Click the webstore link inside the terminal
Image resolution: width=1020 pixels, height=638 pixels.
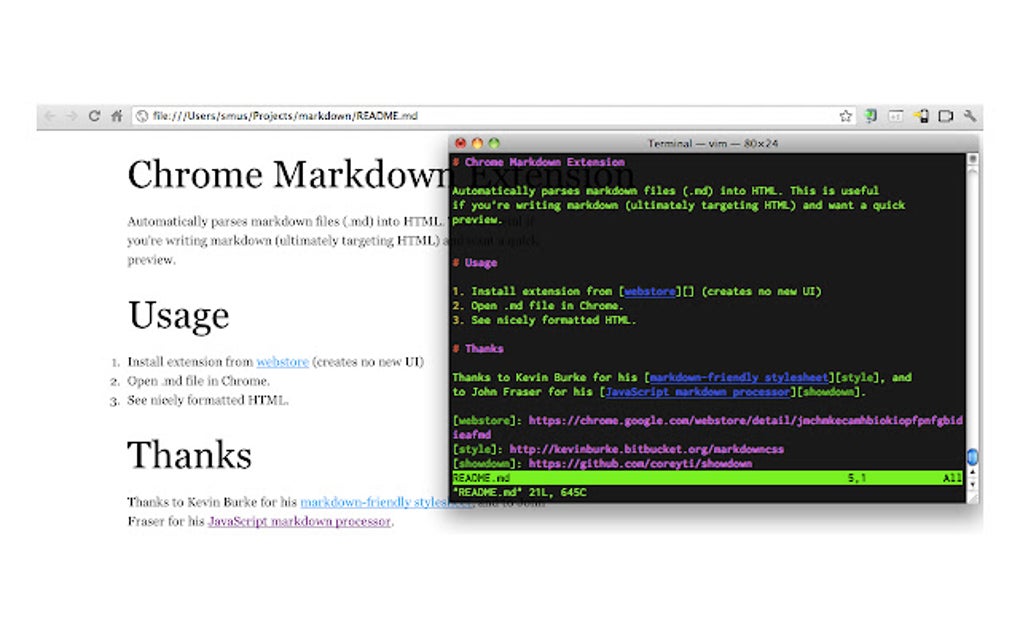649,291
